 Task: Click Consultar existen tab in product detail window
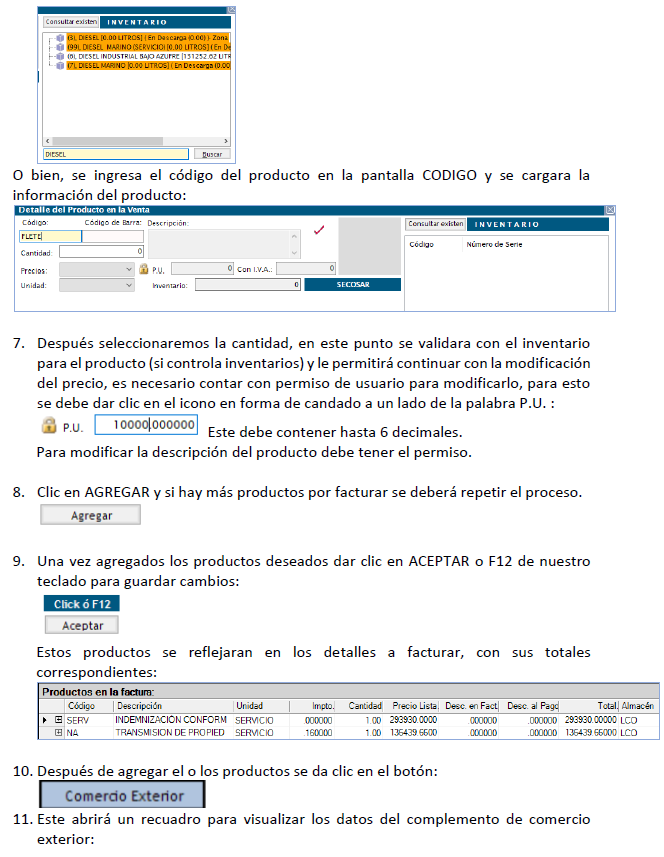(436, 224)
